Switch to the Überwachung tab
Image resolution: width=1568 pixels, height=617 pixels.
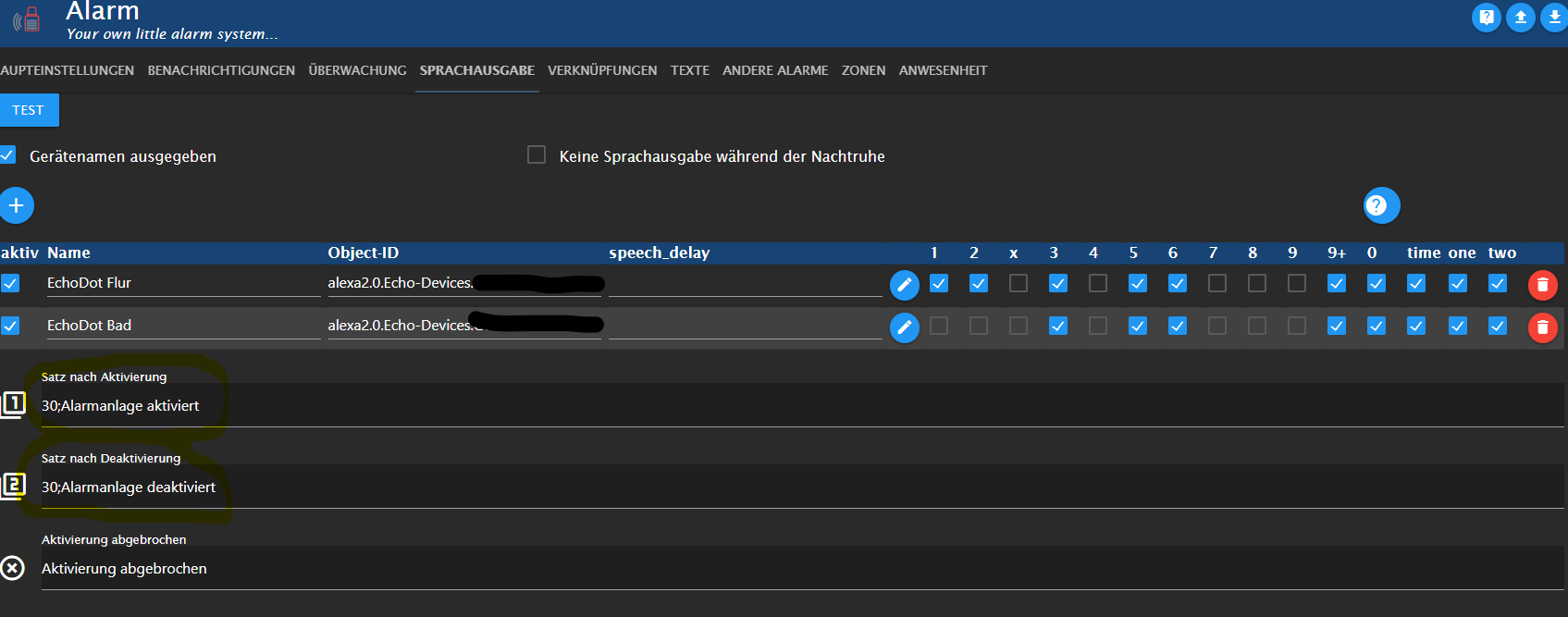click(357, 70)
